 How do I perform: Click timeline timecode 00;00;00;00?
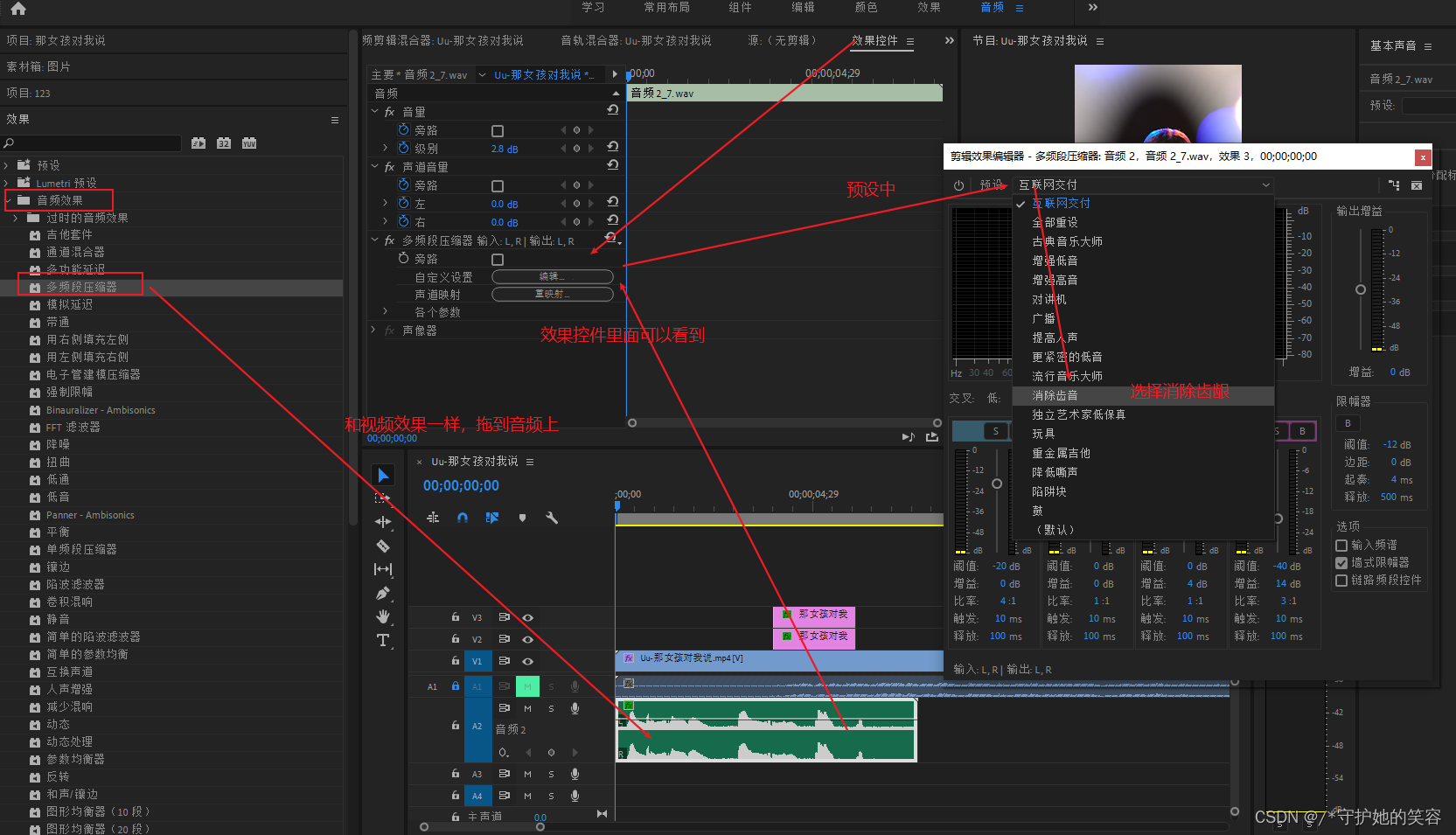point(461,485)
